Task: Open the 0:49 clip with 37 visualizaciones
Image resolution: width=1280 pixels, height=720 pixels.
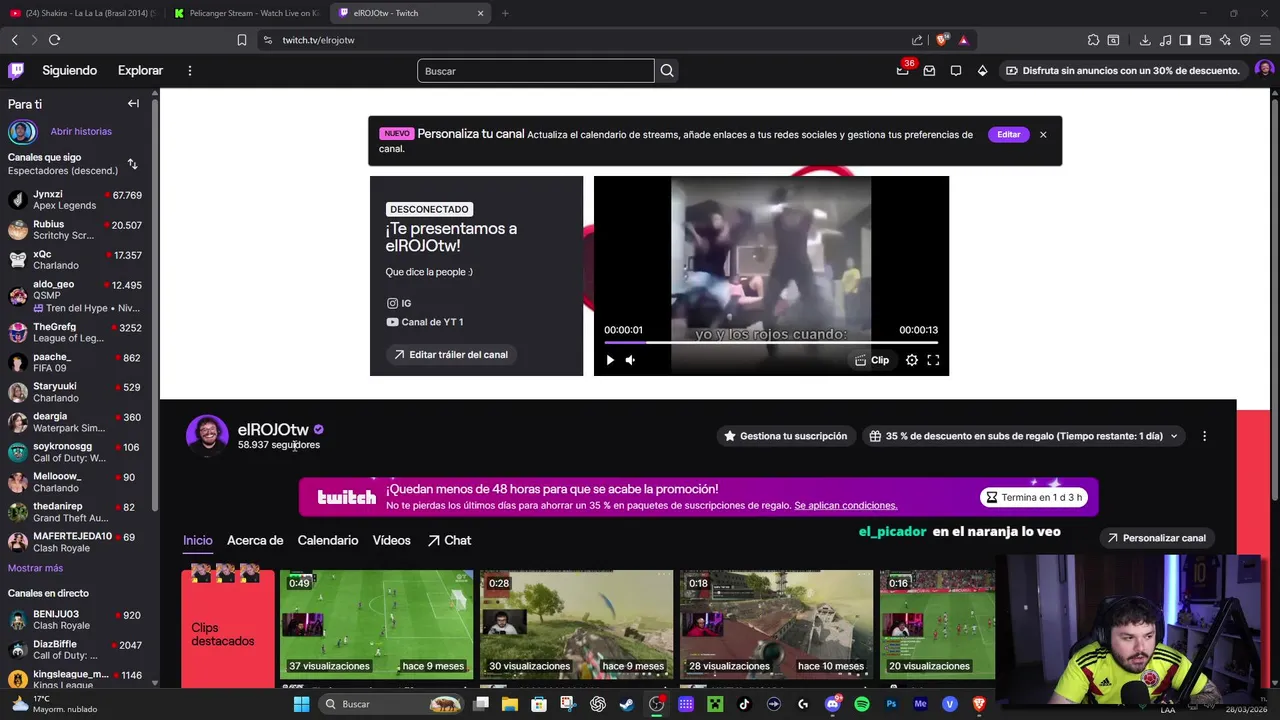Action: pyautogui.click(x=376, y=625)
